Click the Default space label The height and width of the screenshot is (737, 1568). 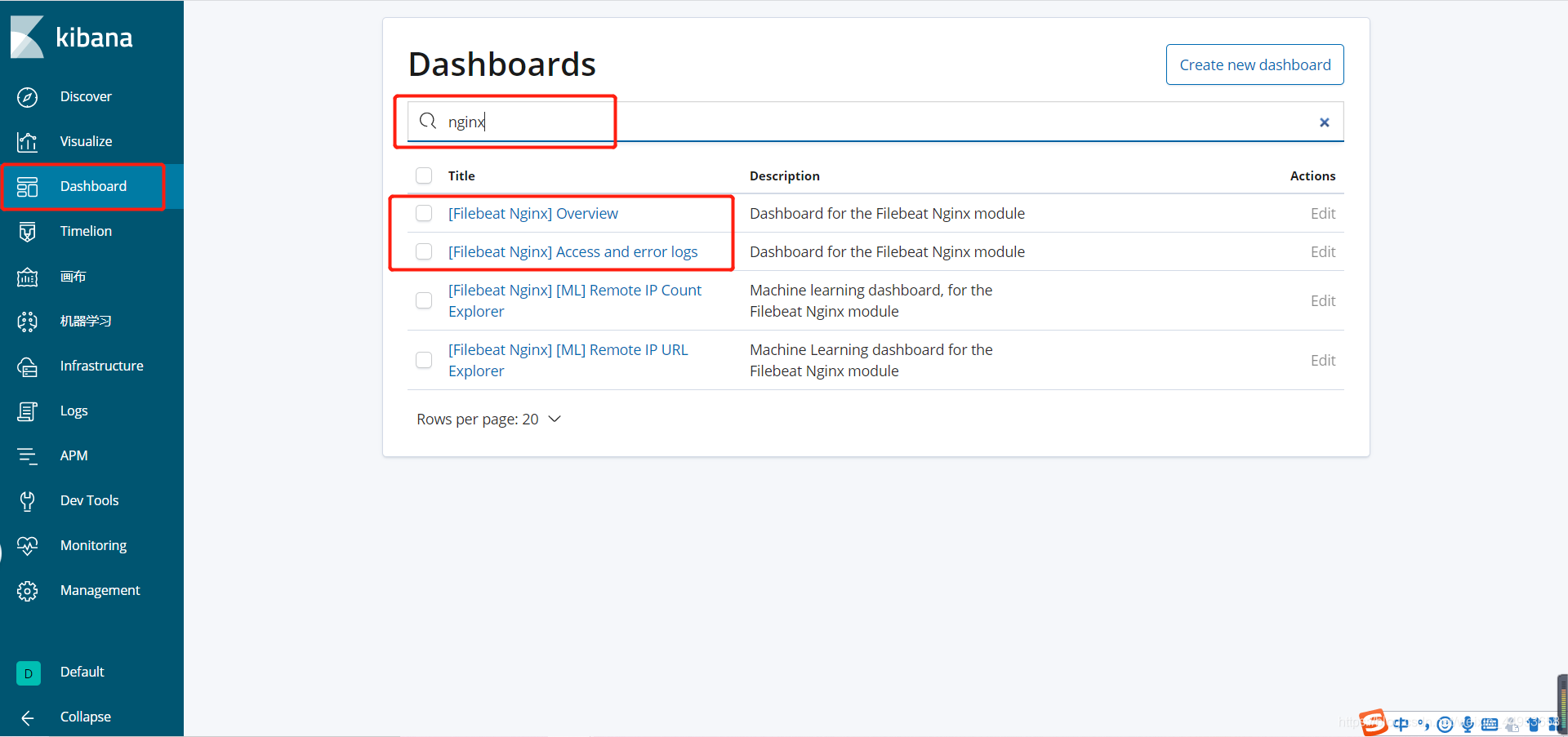pos(82,672)
